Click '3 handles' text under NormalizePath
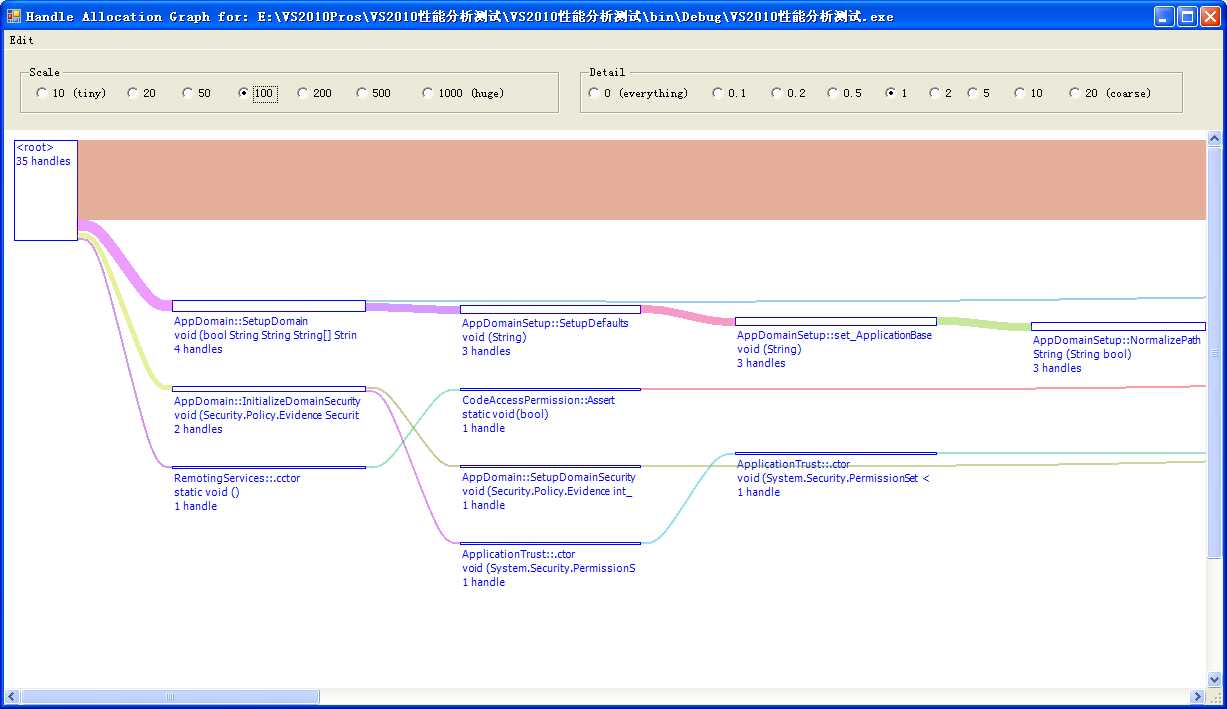The image size is (1227, 709). (x=1057, y=369)
